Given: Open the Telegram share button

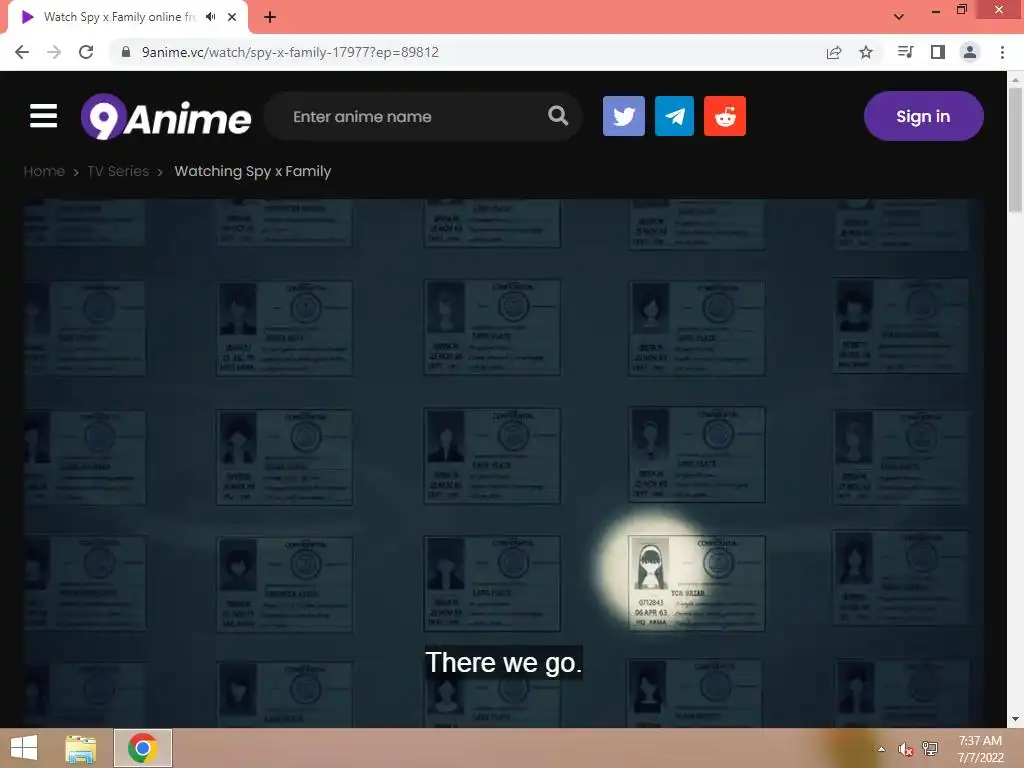Looking at the screenshot, I should point(674,116).
